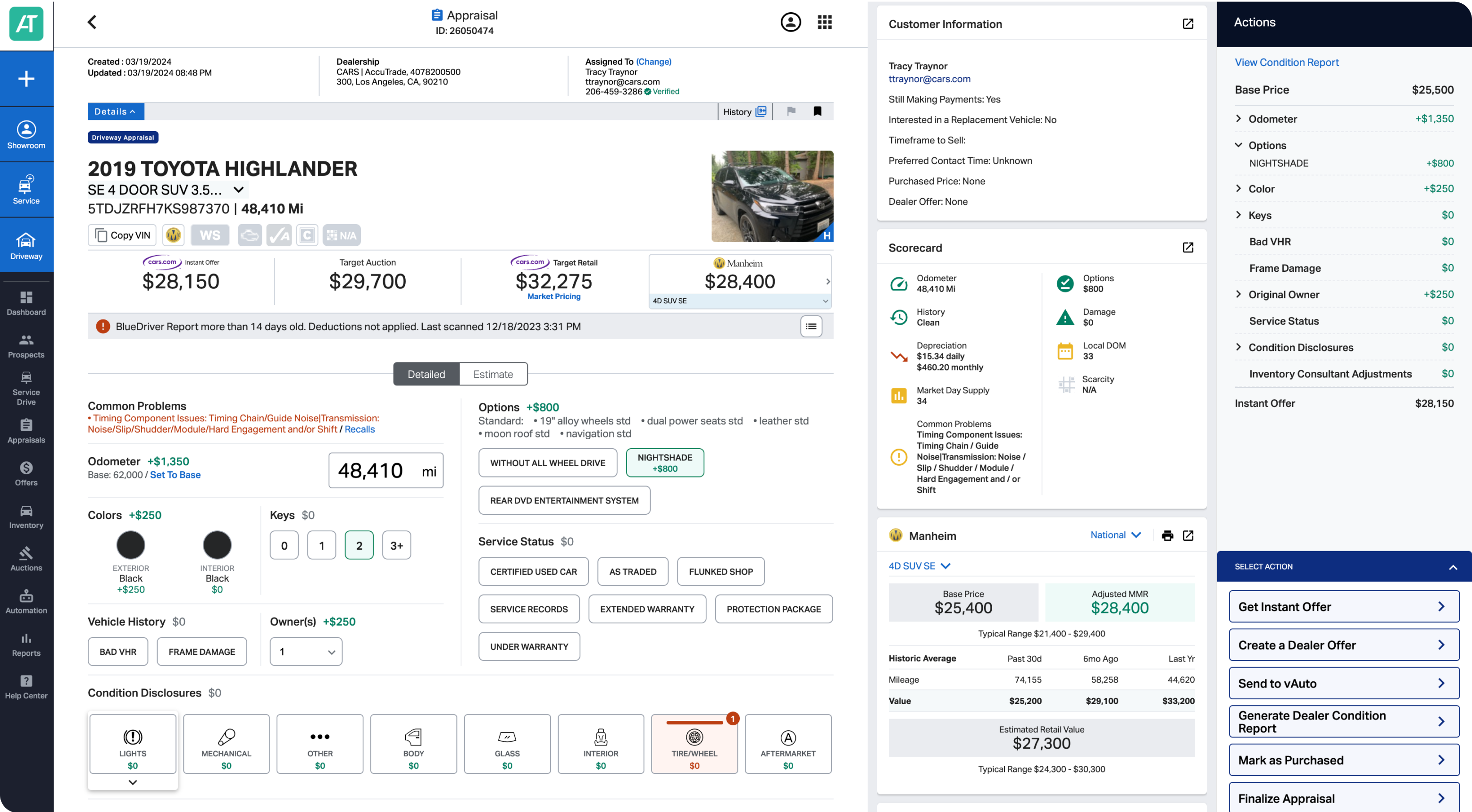Toggle WITHOUT ALL WHEEL DRIVE option
This screenshot has height=812, width=1472.
(x=547, y=463)
